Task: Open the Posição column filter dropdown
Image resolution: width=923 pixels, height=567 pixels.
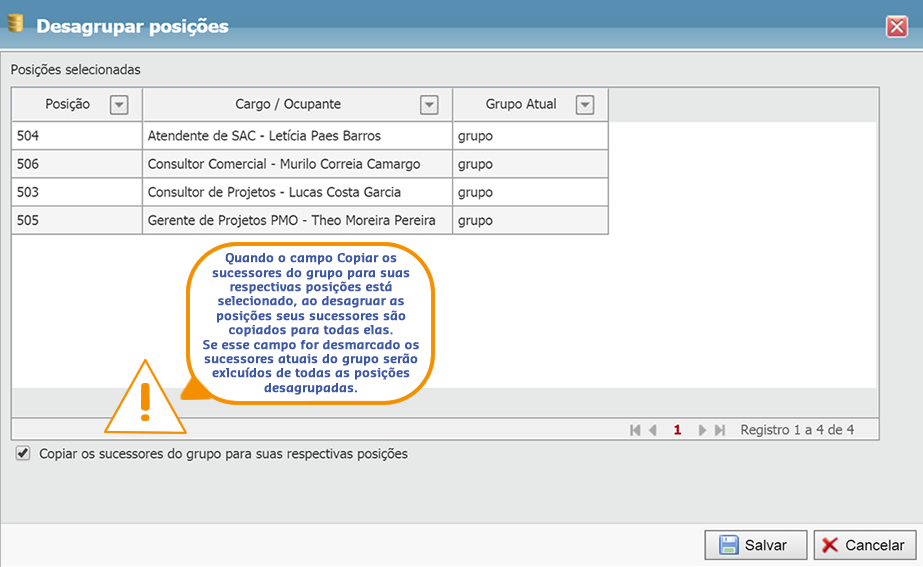Action: point(119,105)
